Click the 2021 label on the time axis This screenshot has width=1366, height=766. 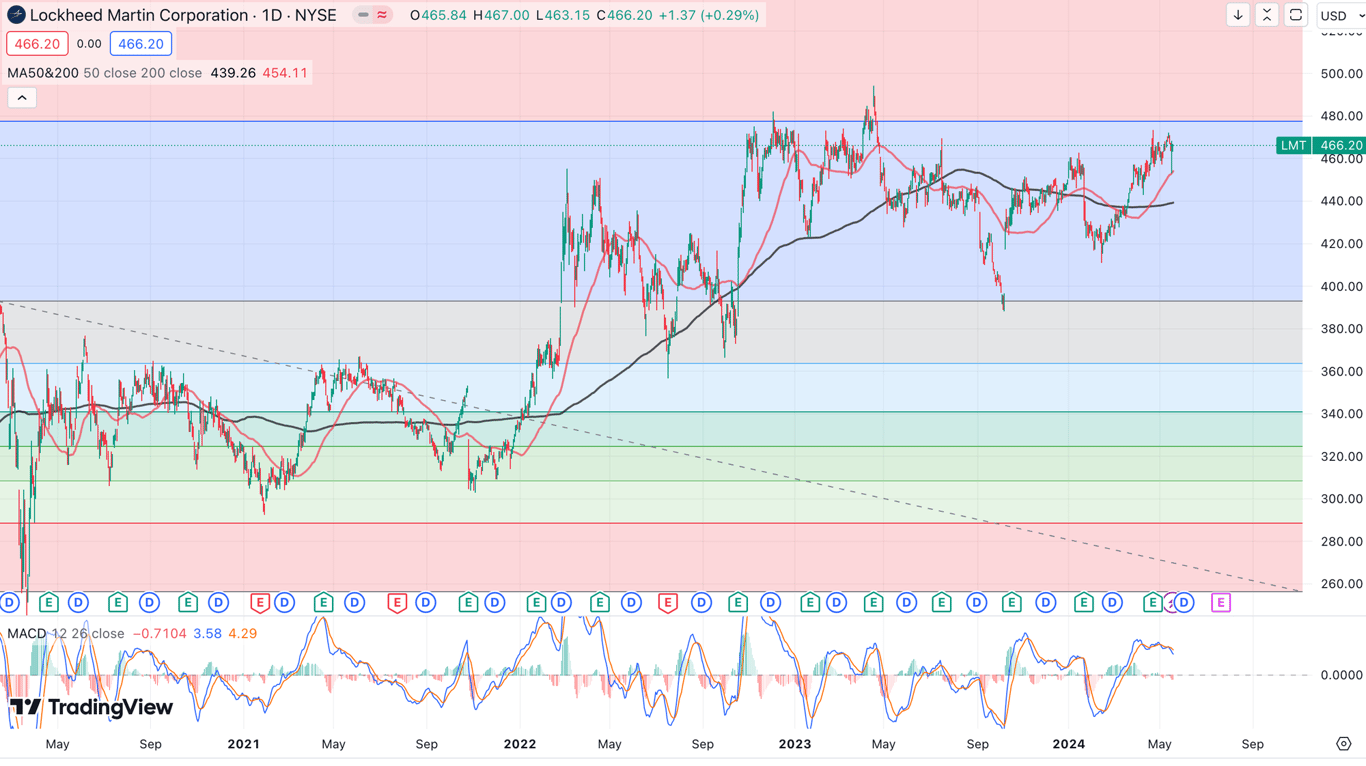click(x=243, y=744)
